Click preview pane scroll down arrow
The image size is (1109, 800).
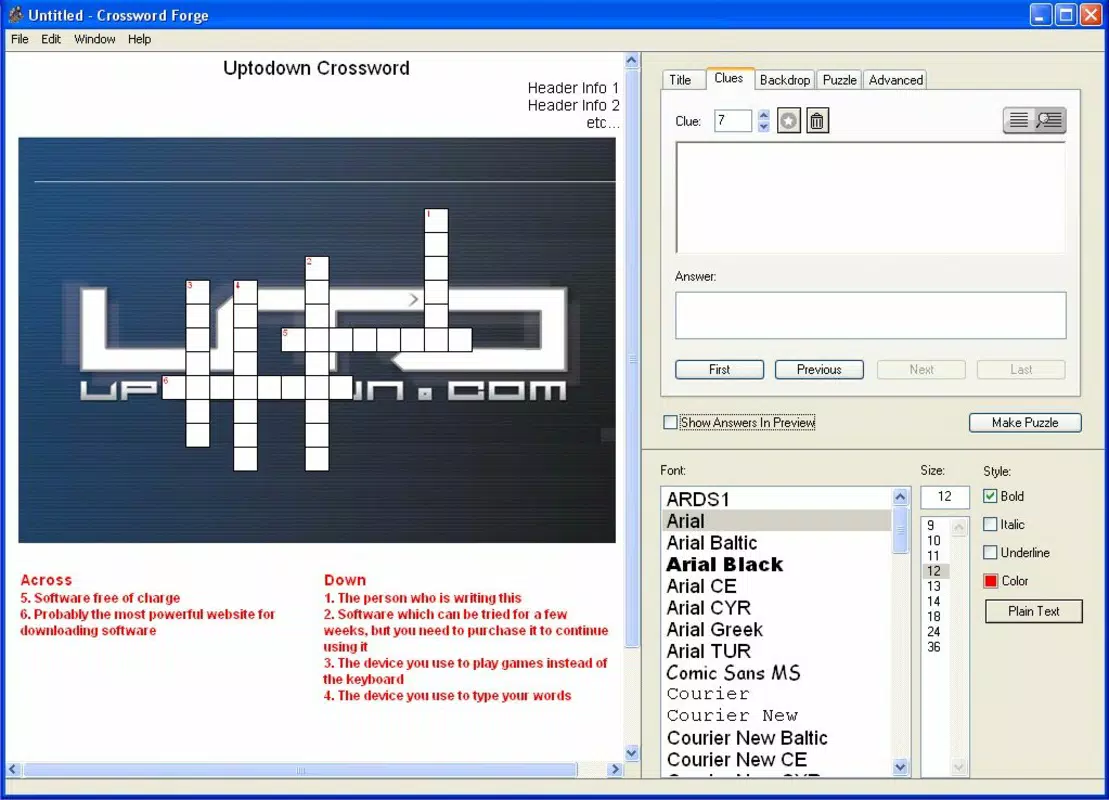(x=632, y=753)
